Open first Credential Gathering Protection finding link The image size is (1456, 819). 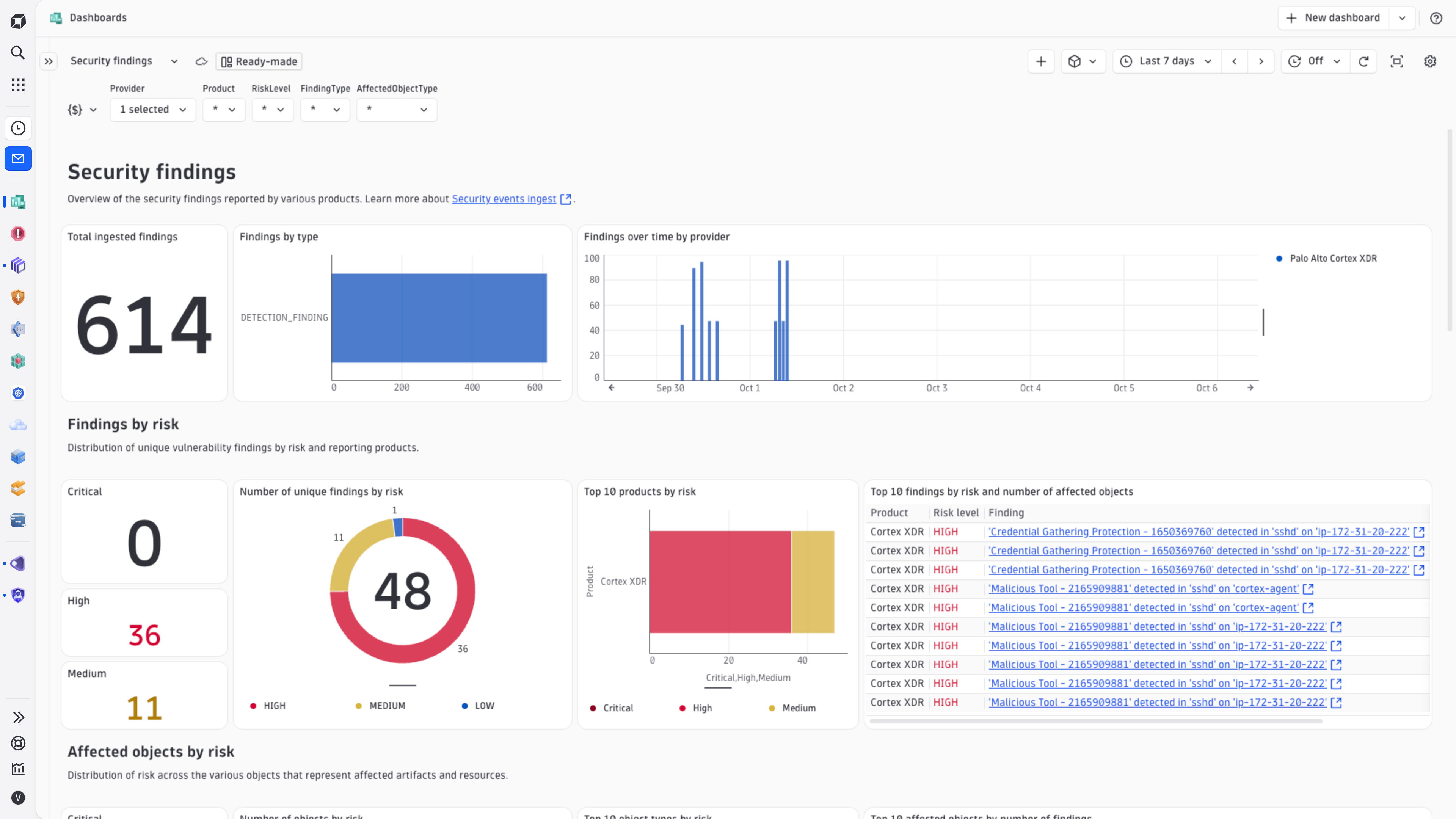(x=1198, y=532)
